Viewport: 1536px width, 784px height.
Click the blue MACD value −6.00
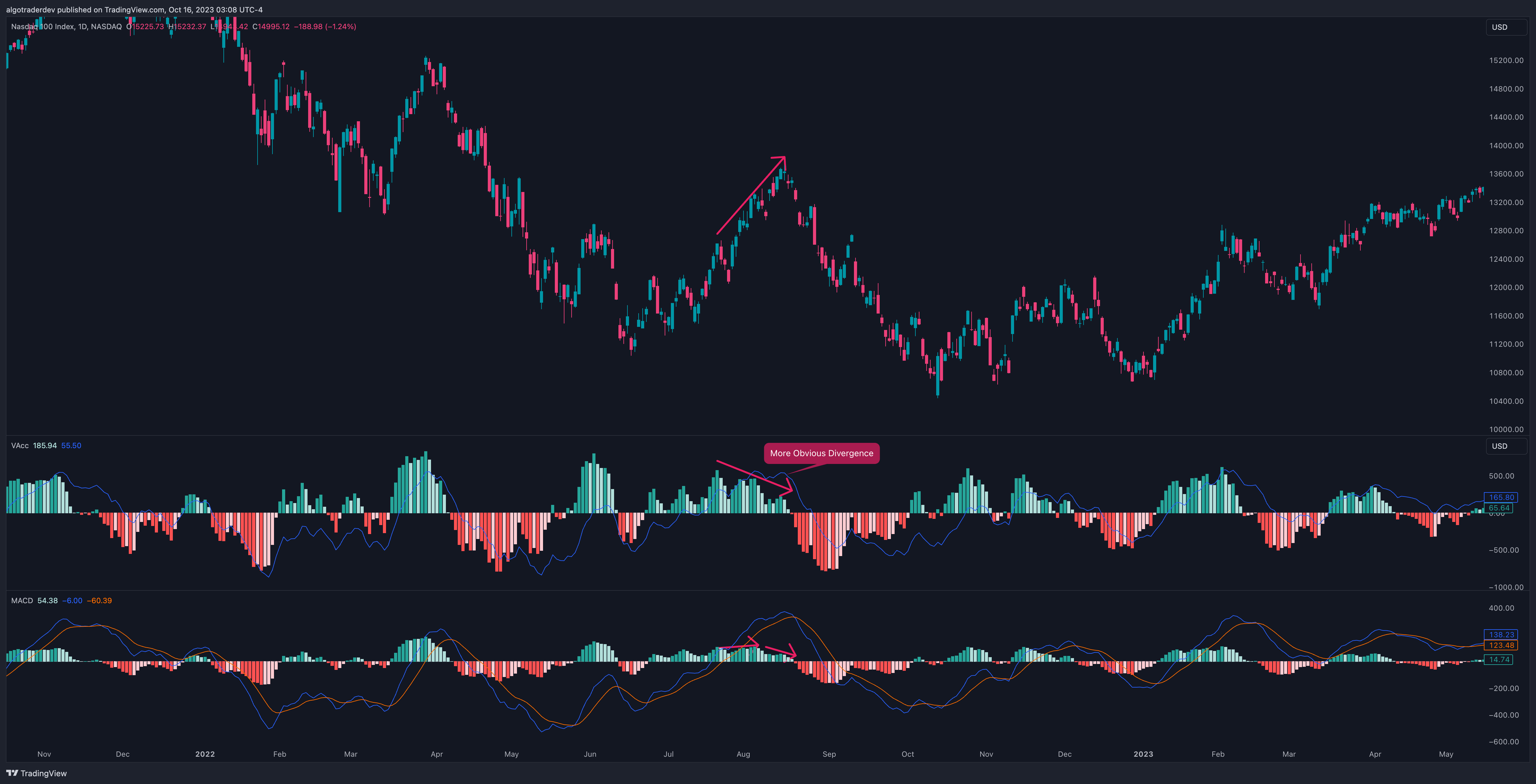(x=72, y=600)
